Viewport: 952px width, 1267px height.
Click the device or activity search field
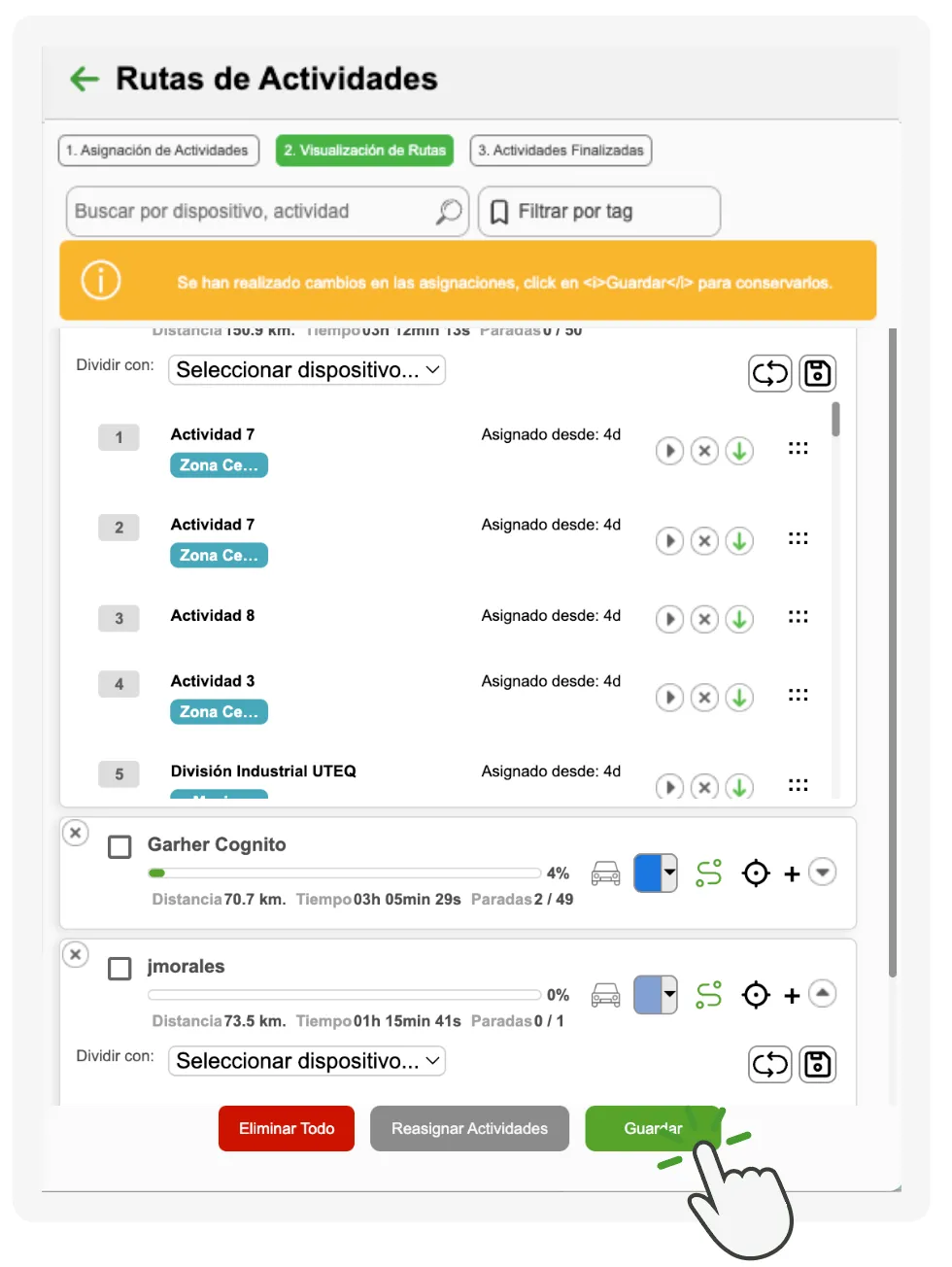coord(267,212)
